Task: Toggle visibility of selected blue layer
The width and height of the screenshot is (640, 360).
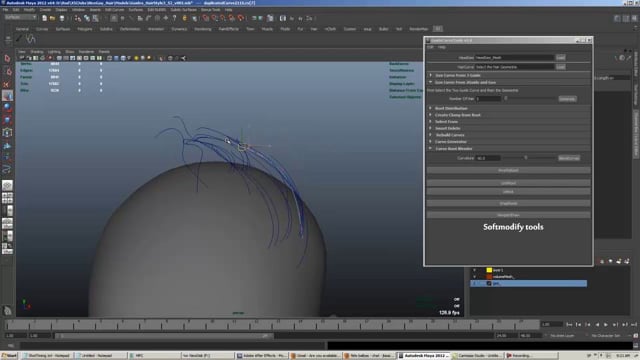Action: 474,283
